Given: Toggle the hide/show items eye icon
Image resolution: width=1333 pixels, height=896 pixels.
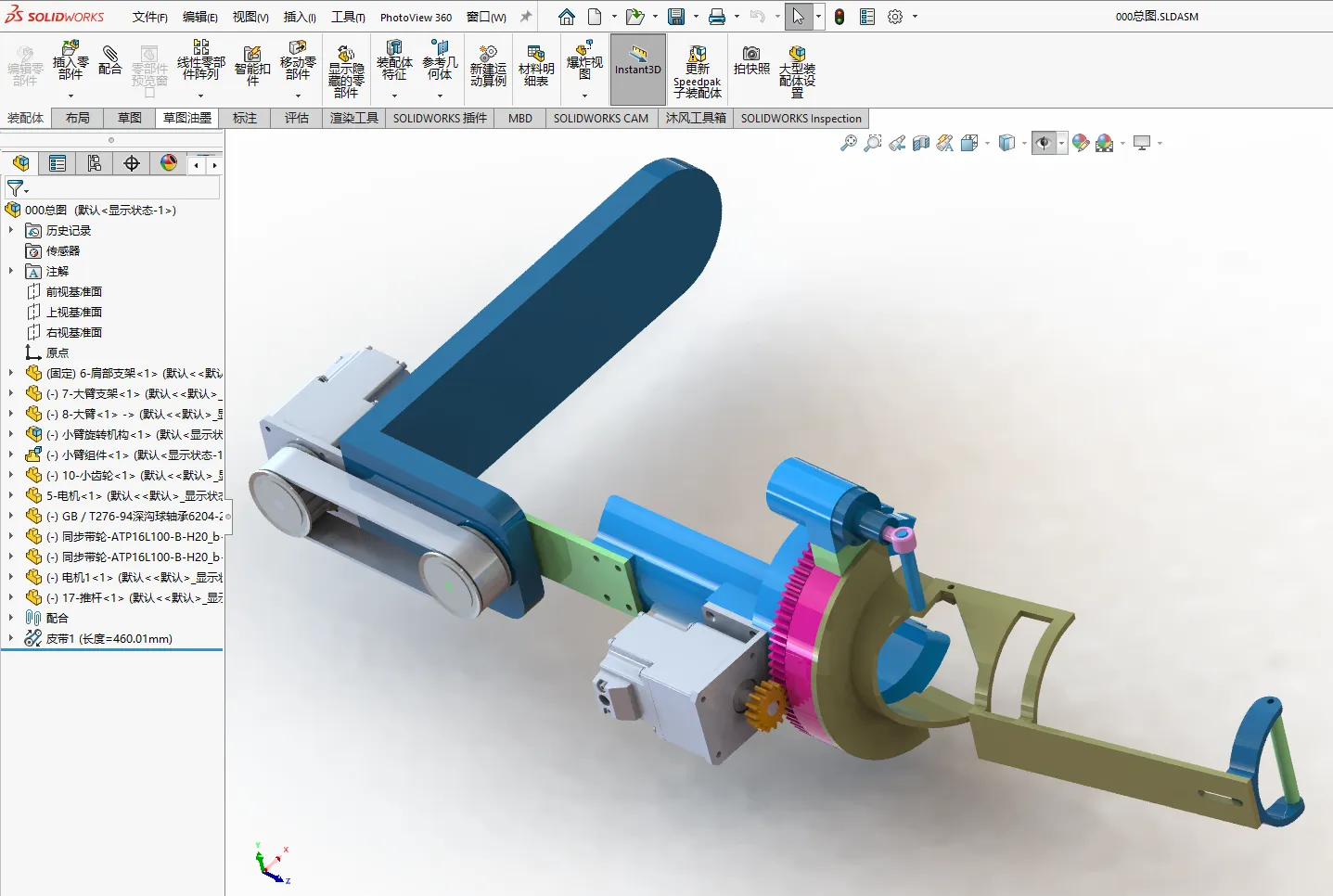Looking at the screenshot, I should coord(1044,143).
